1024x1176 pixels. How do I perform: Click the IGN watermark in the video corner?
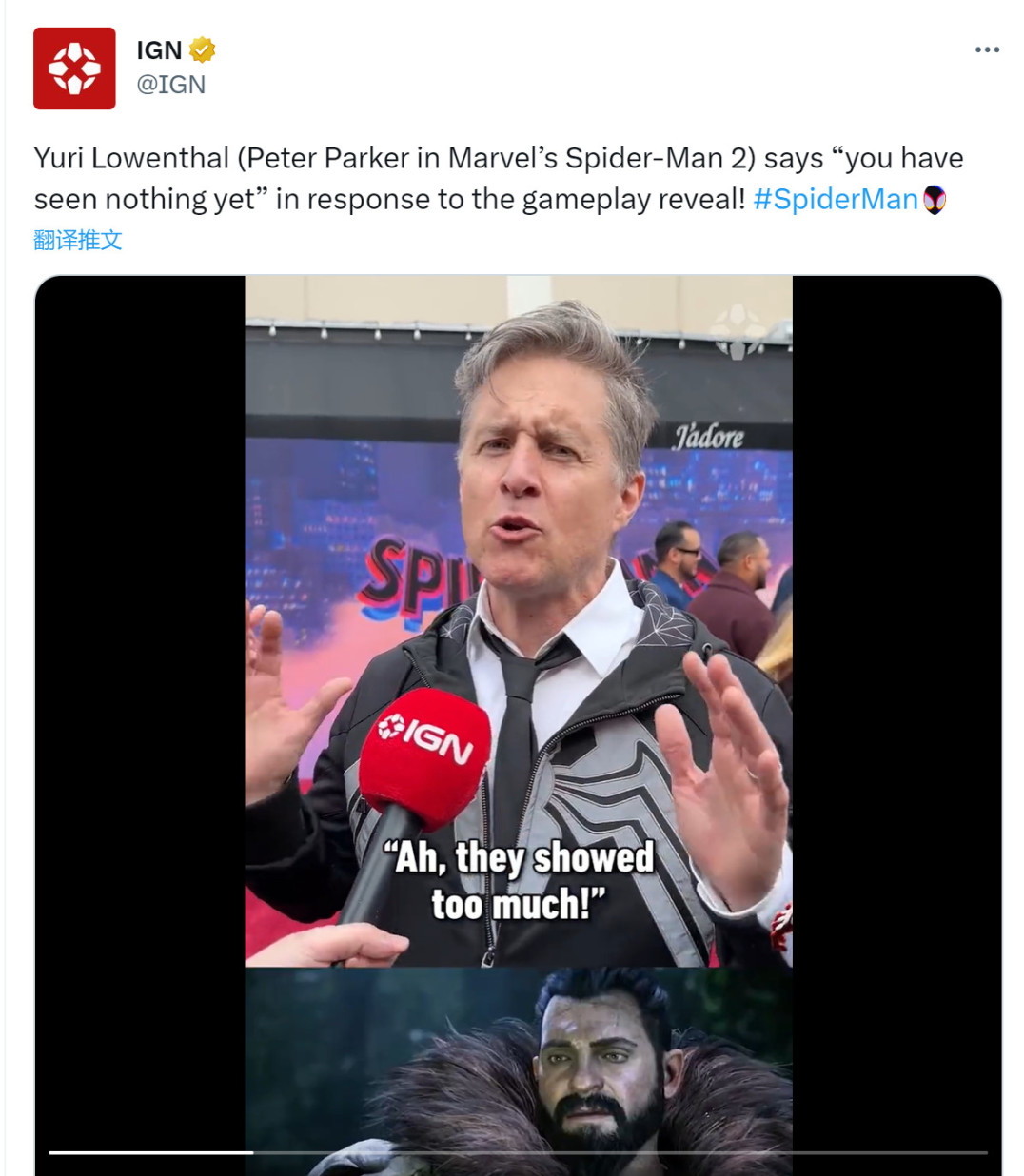[738, 330]
